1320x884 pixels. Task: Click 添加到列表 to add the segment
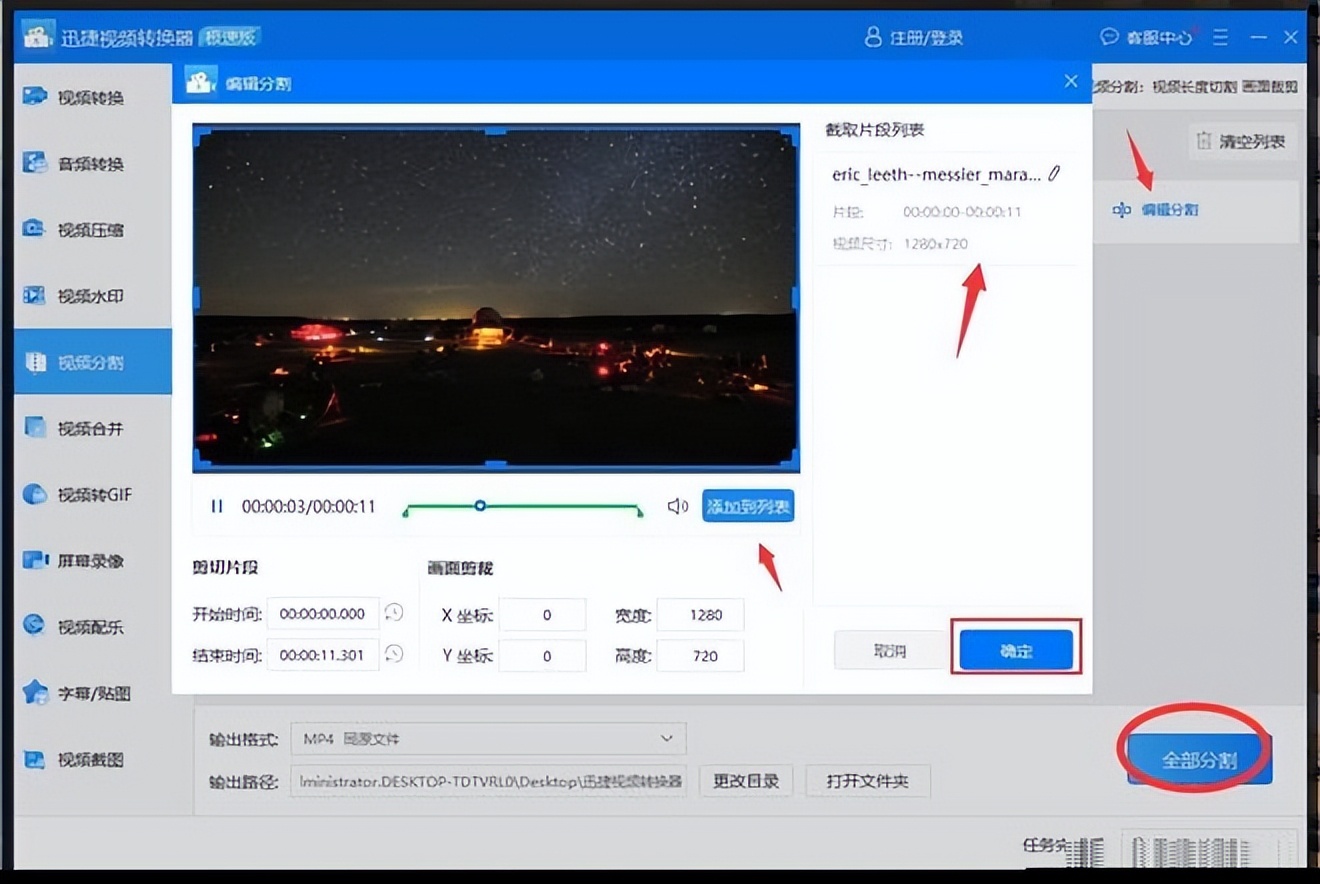[x=749, y=506]
